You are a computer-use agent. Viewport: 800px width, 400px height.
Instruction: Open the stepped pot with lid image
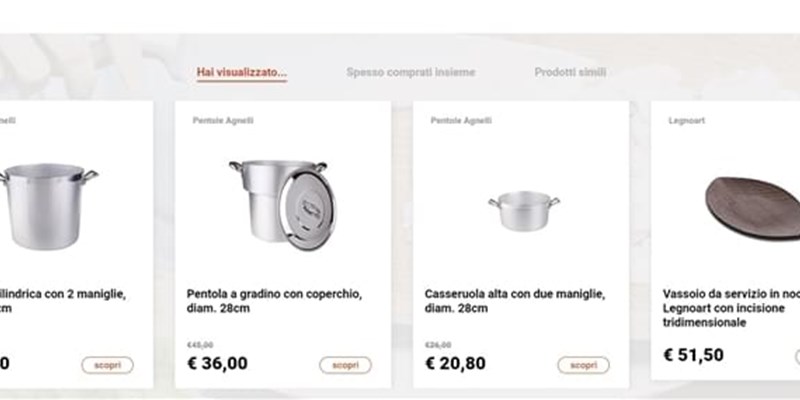click(283, 205)
